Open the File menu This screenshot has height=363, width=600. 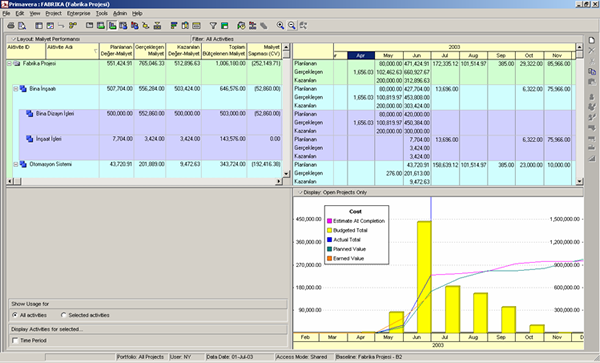6,13
